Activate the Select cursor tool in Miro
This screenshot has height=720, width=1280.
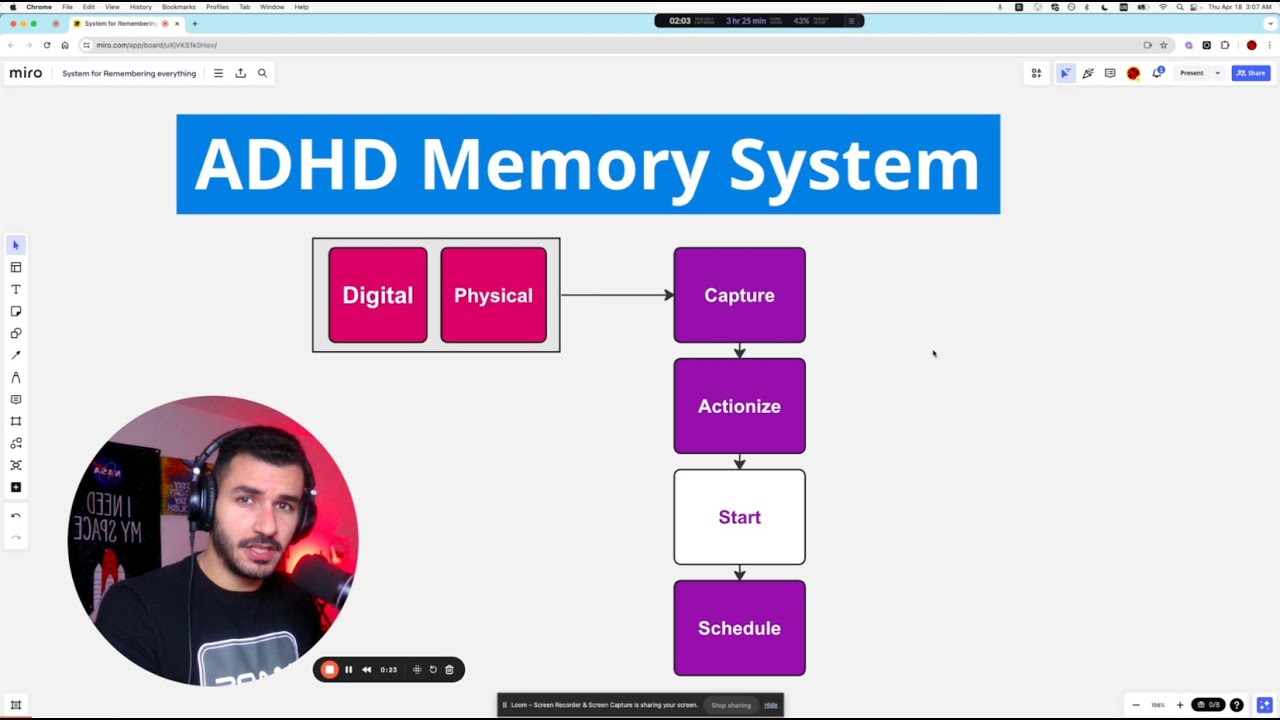pyautogui.click(x=16, y=245)
